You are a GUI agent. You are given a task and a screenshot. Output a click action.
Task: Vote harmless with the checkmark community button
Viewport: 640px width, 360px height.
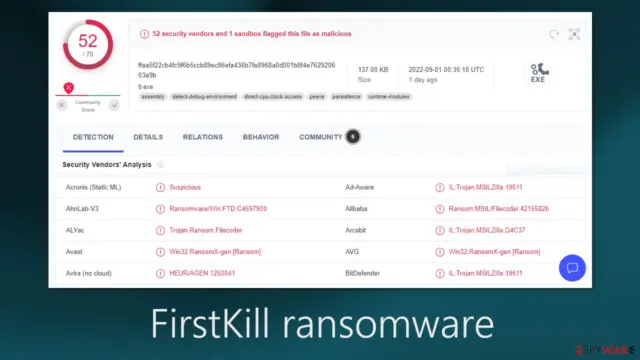pos(115,105)
